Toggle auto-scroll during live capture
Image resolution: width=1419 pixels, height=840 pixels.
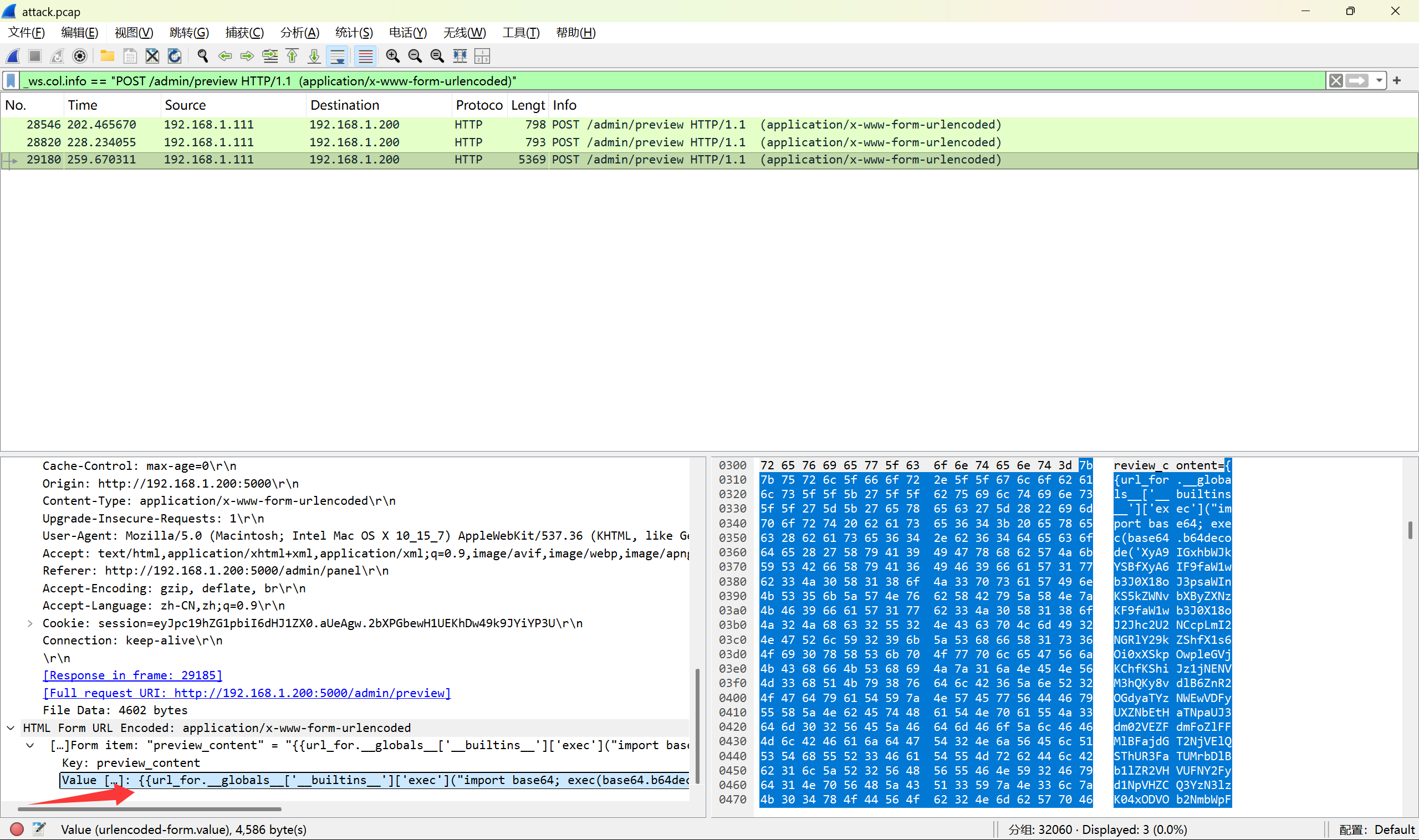(x=337, y=56)
